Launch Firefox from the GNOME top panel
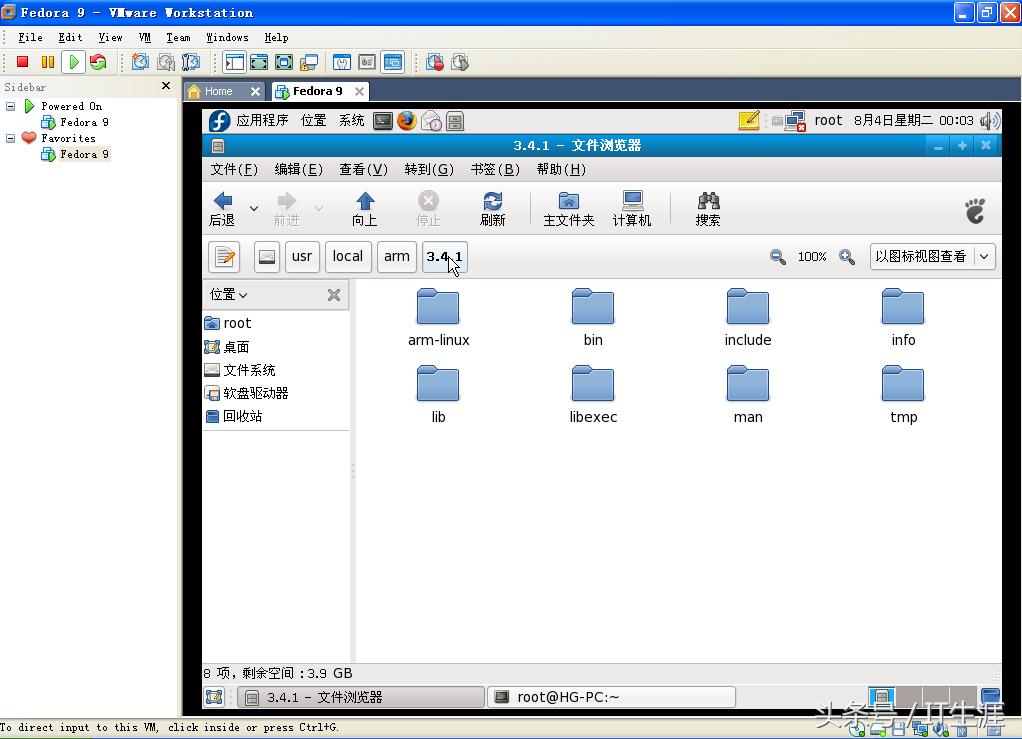Screen dimensions: 1022x739 coord(406,120)
